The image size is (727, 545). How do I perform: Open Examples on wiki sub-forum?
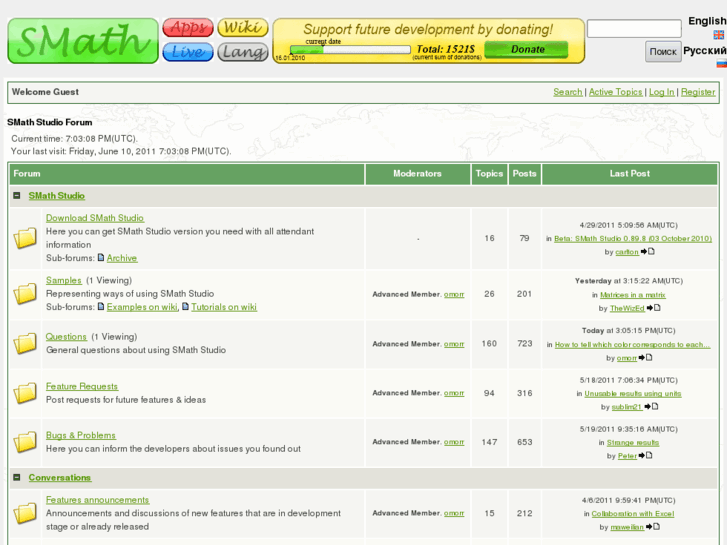(142, 307)
